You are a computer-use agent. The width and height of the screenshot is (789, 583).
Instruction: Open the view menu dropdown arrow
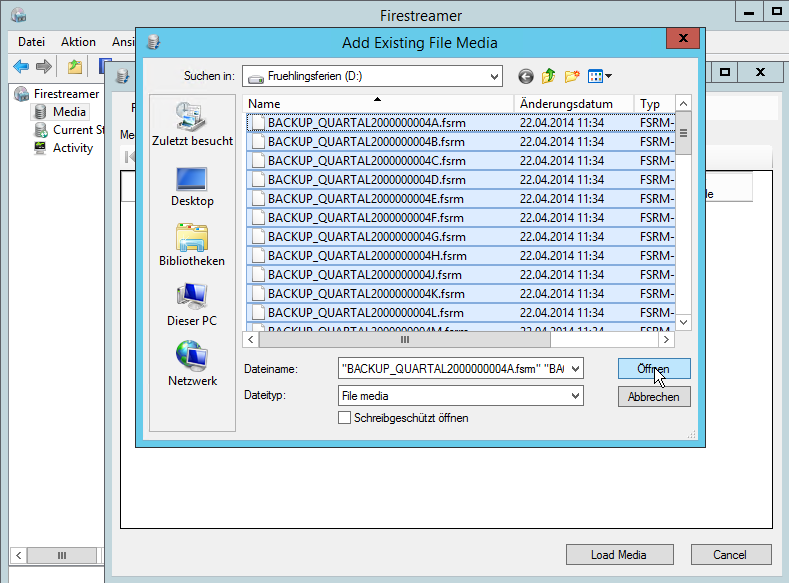608,76
